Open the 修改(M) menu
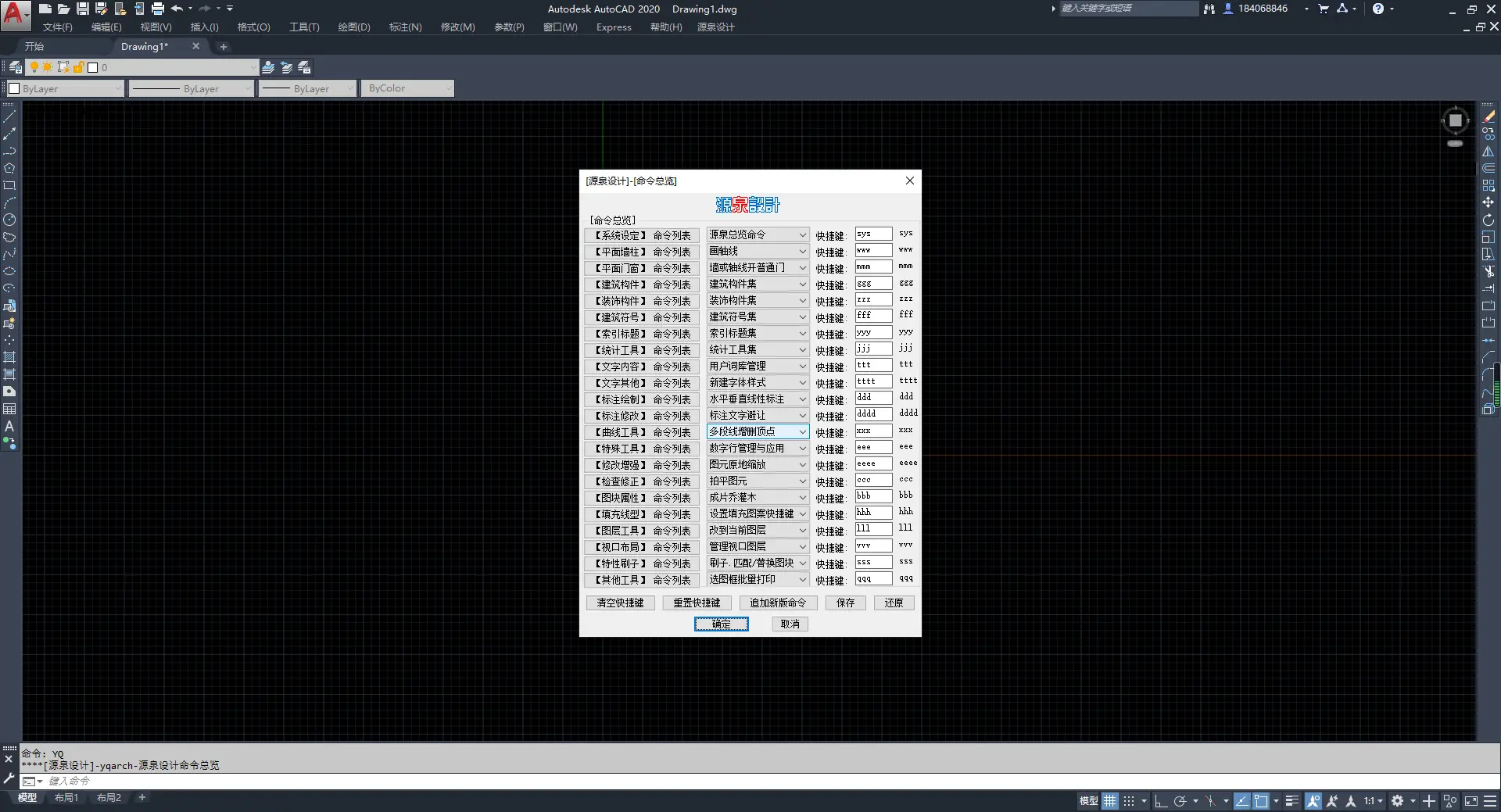 point(457,27)
